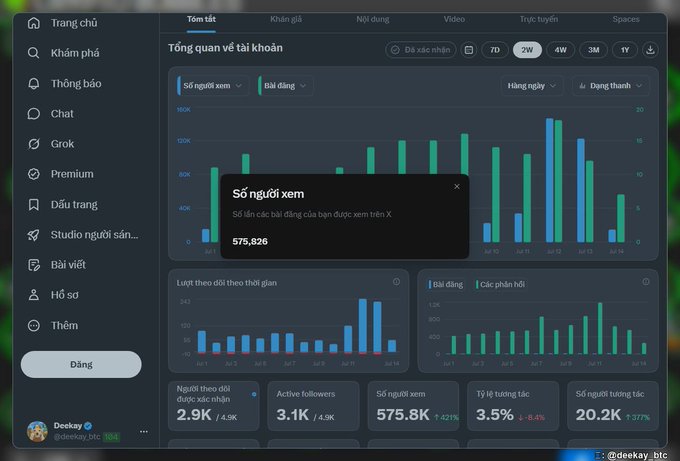Click Tổng quan về tài khoản heading

tap(225, 48)
